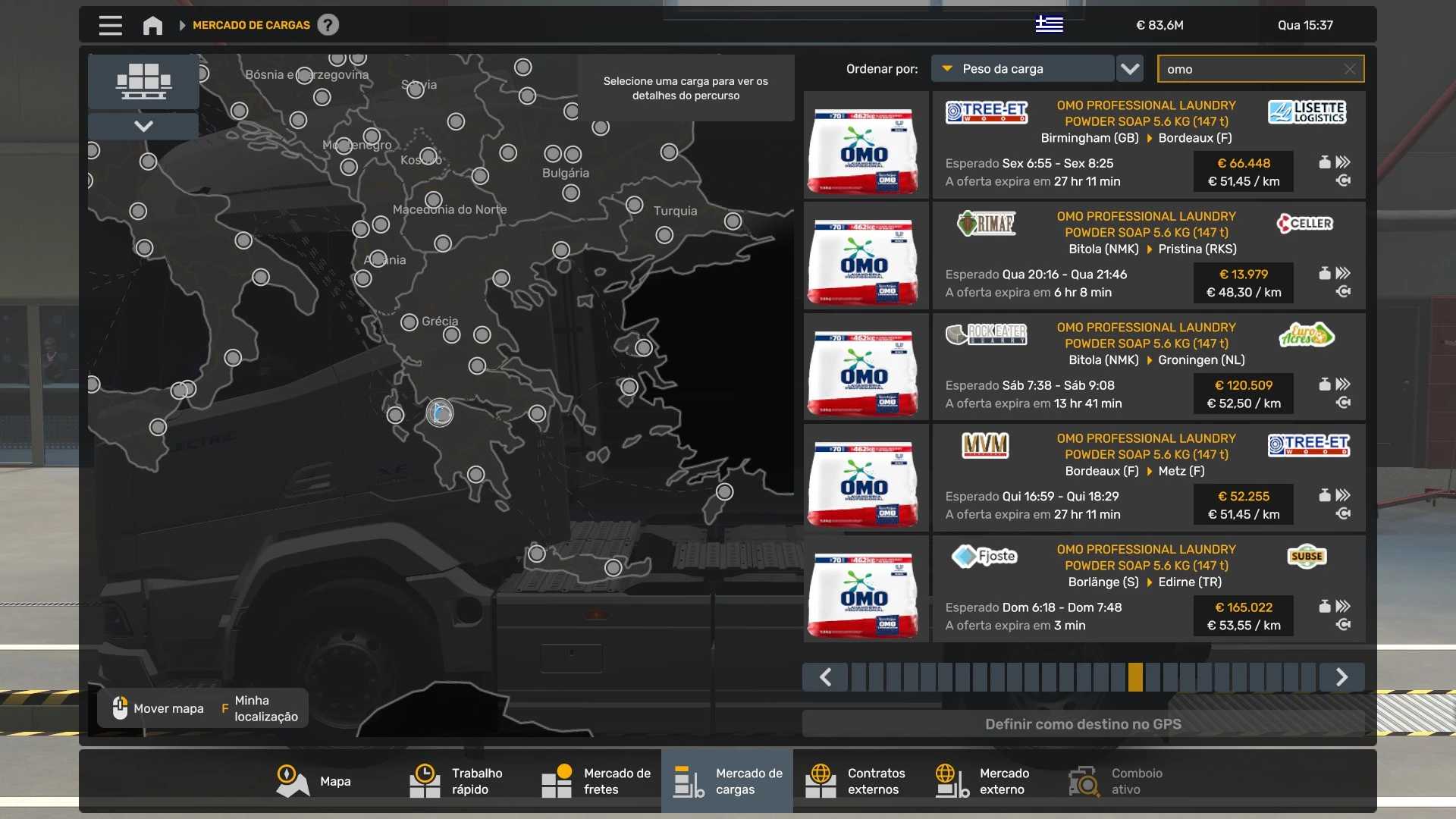Click the Tree-ET logo in the Birmingham offer
The image size is (1456, 819).
pos(986,112)
